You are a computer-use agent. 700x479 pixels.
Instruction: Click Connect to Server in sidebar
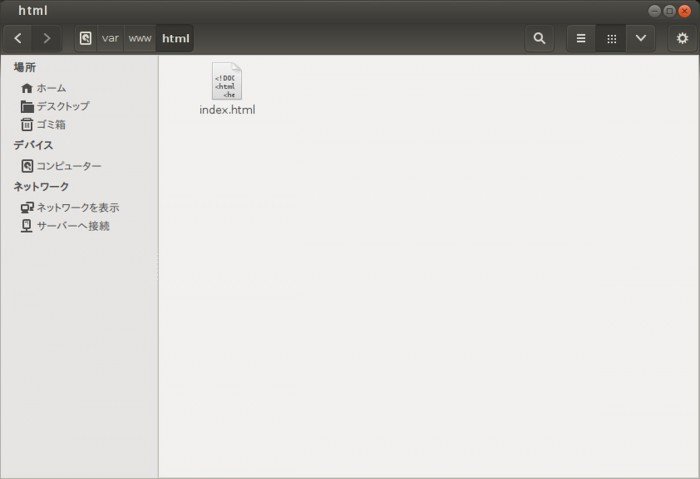pyautogui.click(x=72, y=226)
